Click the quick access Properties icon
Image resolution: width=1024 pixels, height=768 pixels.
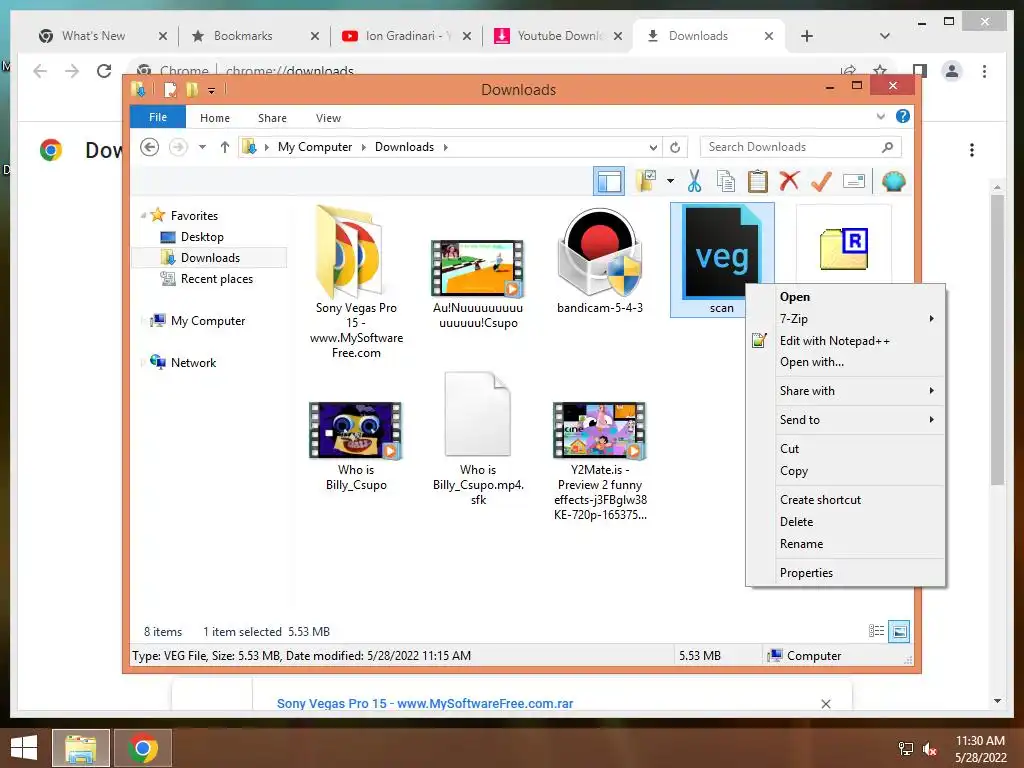pos(170,89)
